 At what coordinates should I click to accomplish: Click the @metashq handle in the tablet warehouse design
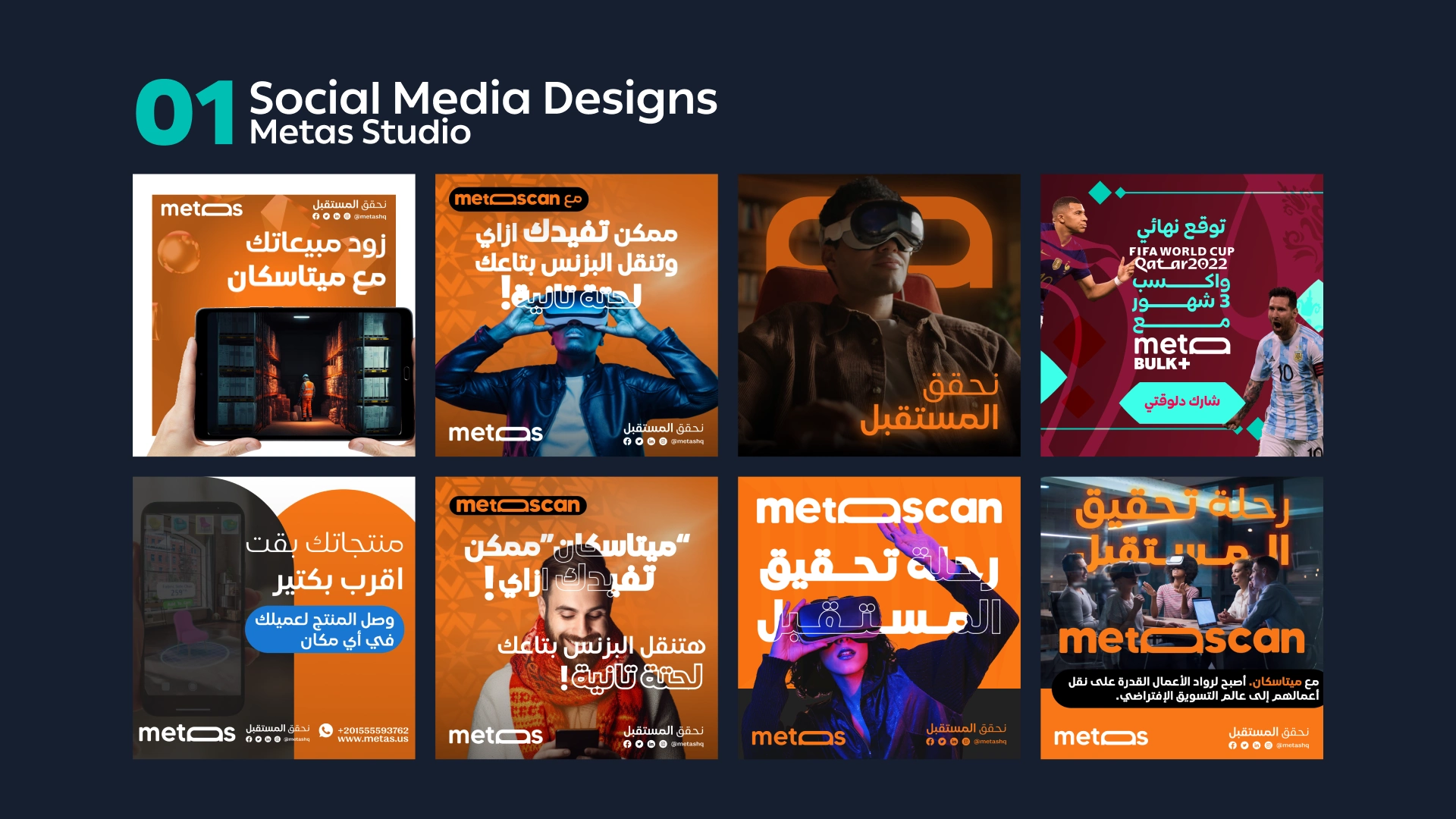(370, 217)
